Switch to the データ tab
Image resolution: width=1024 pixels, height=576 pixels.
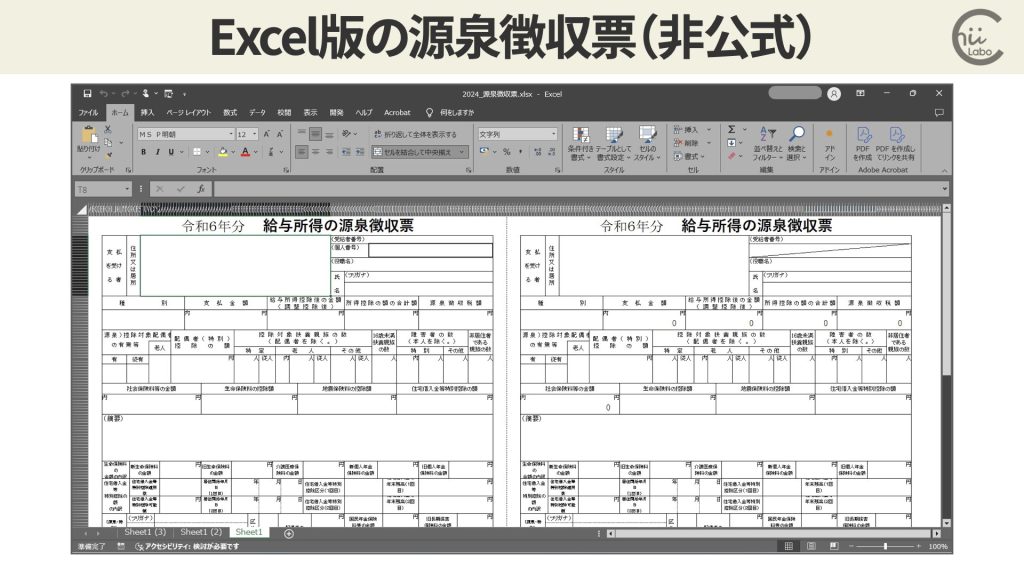(257, 112)
